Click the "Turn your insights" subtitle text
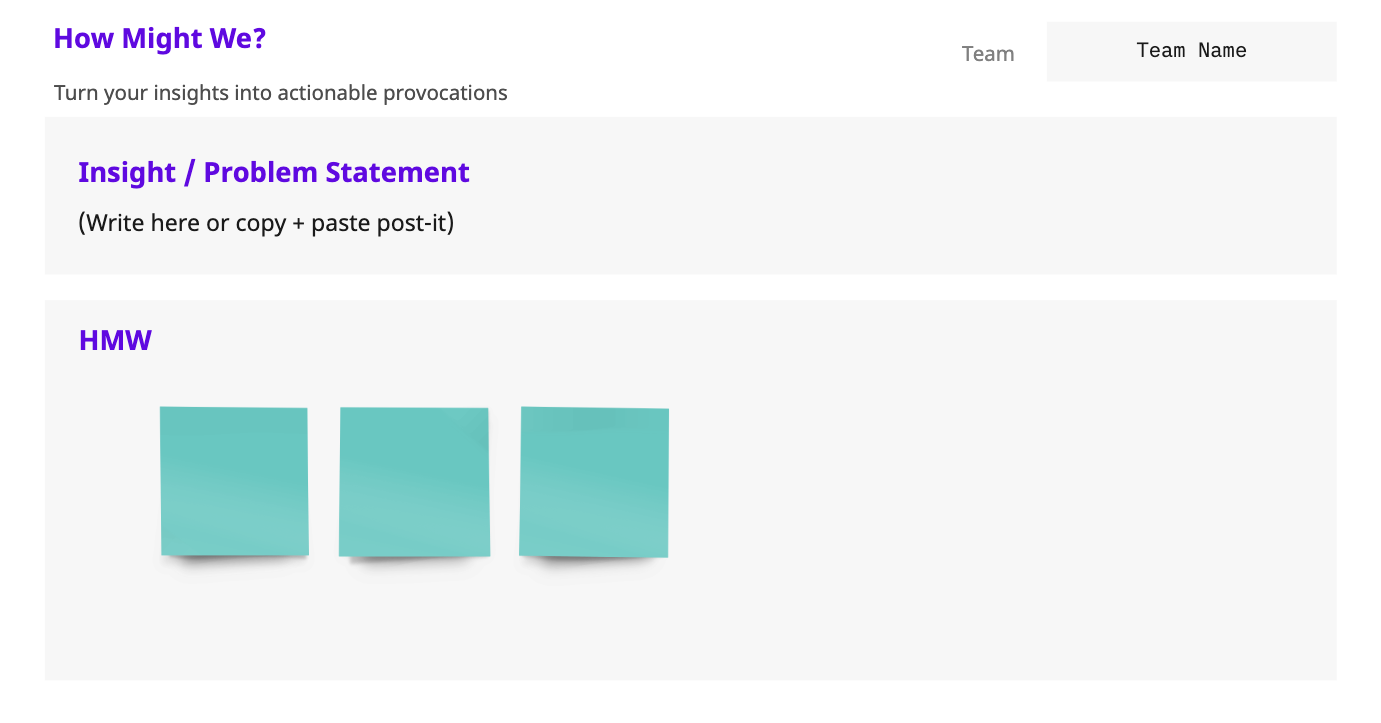Viewport: 1381px width, 723px height. point(281,93)
